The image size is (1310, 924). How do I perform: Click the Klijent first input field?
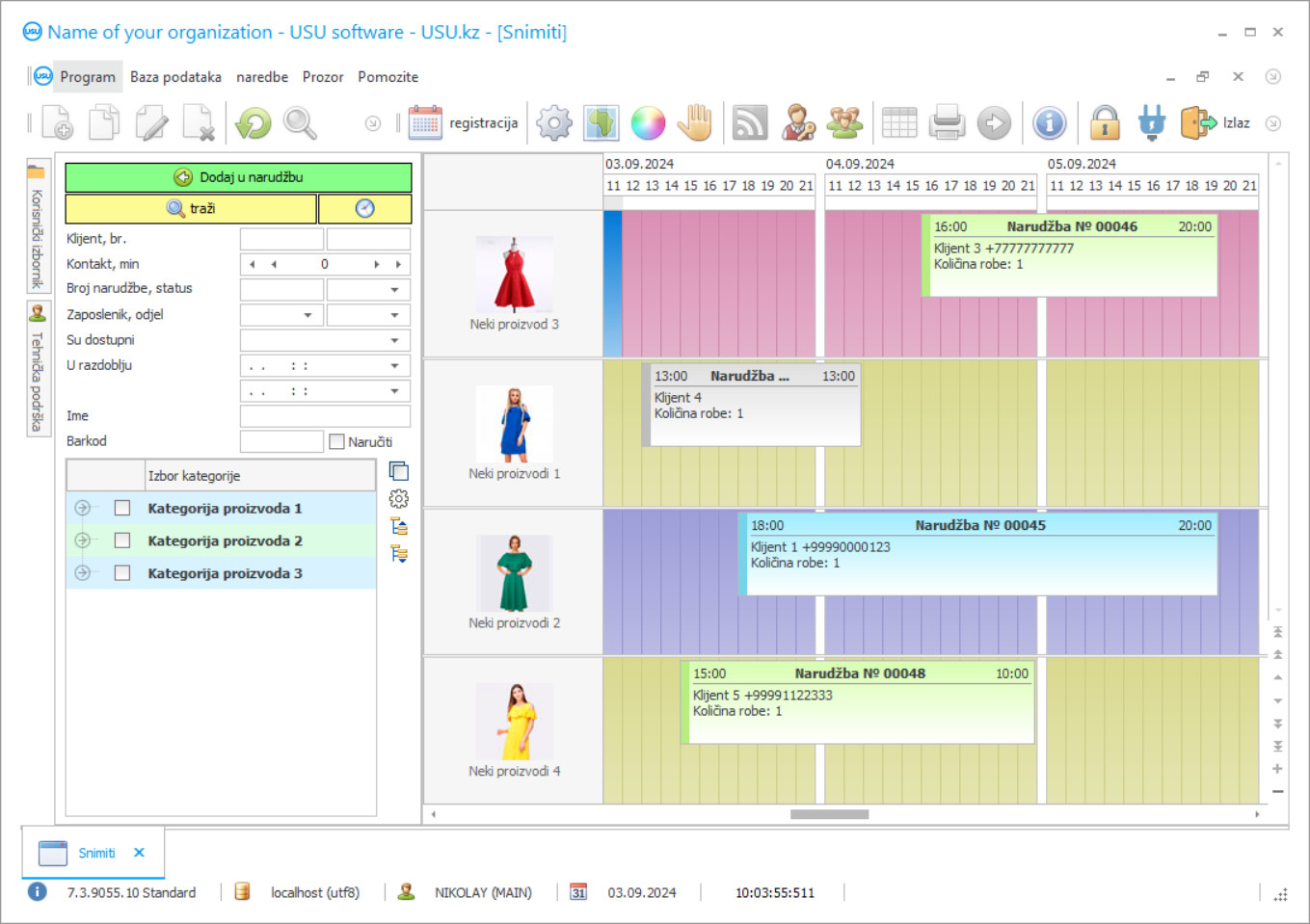coord(281,239)
